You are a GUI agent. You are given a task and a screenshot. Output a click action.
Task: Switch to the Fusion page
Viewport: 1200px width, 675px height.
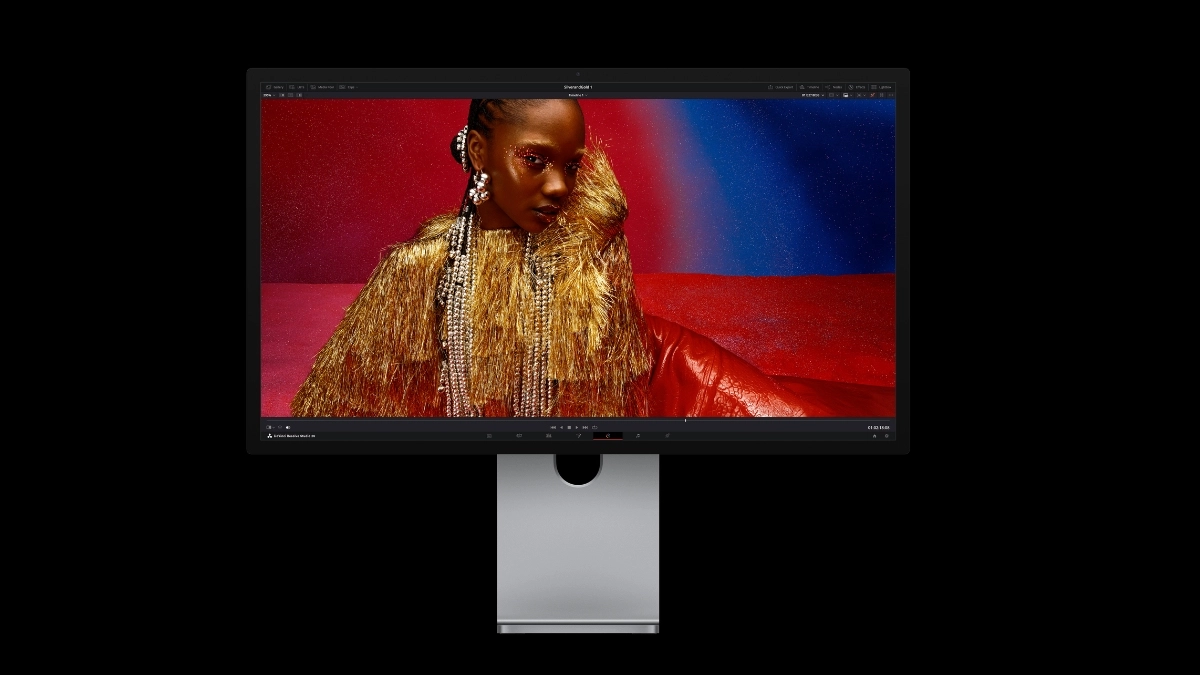(577, 435)
